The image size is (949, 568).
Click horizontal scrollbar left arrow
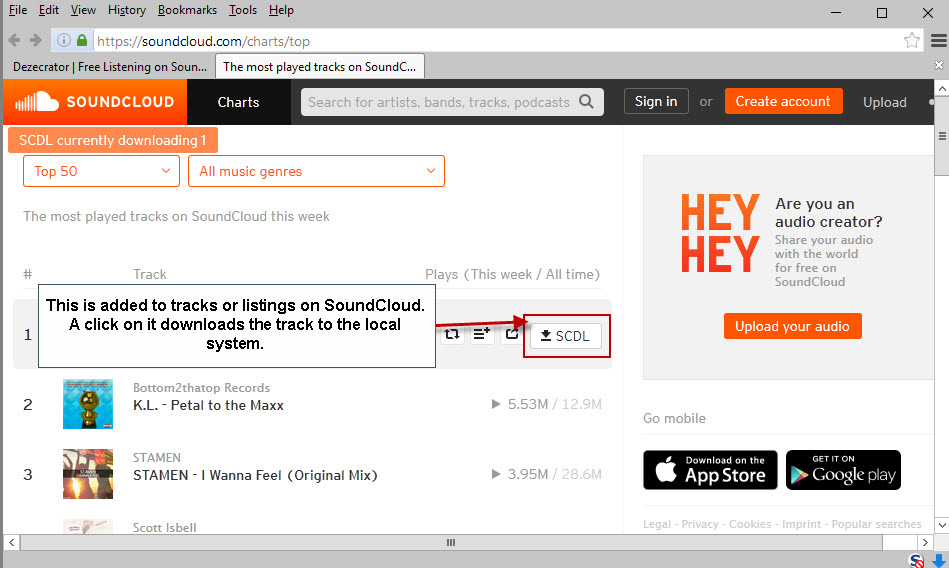point(11,543)
